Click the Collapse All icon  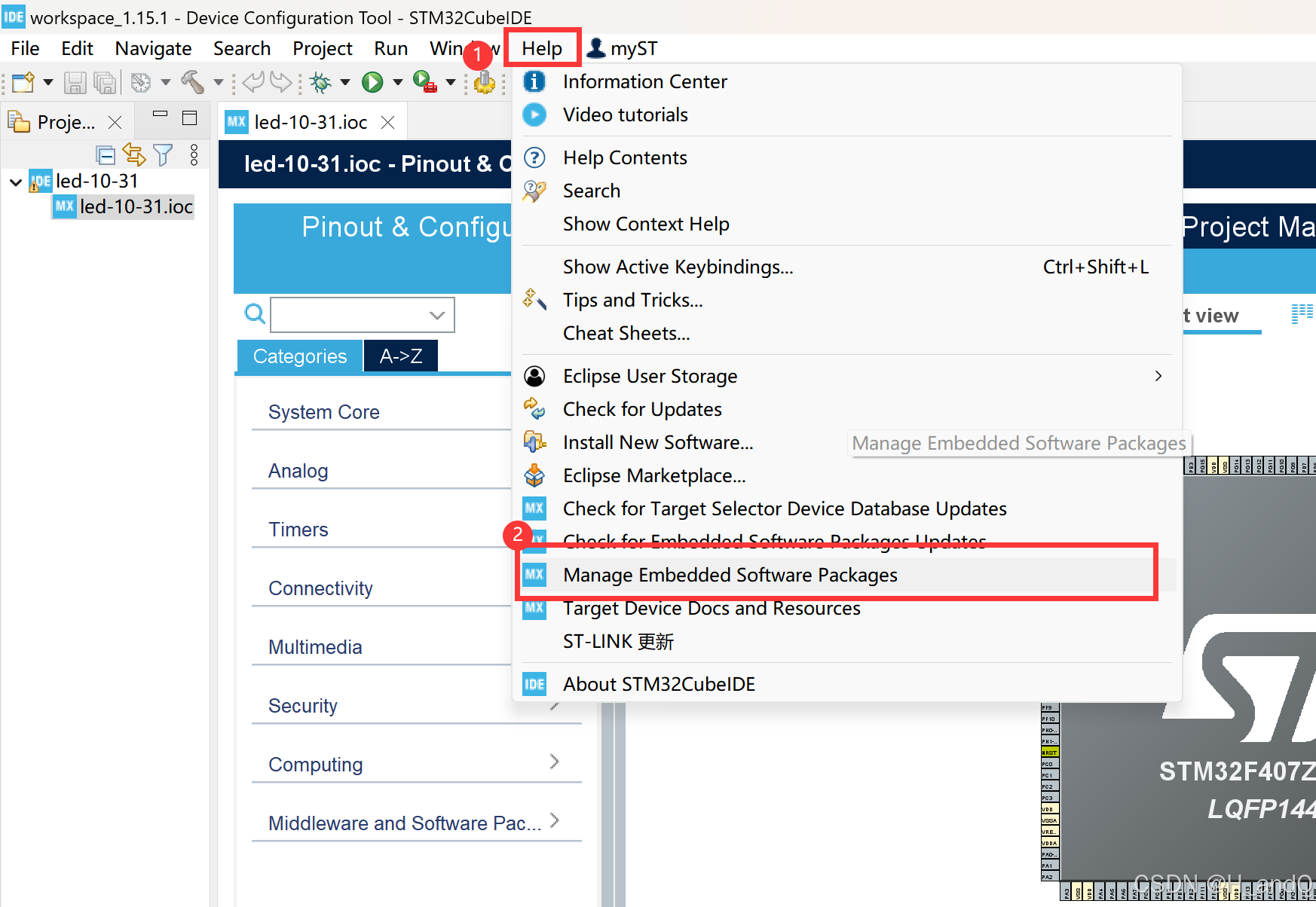tap(106, 155)
